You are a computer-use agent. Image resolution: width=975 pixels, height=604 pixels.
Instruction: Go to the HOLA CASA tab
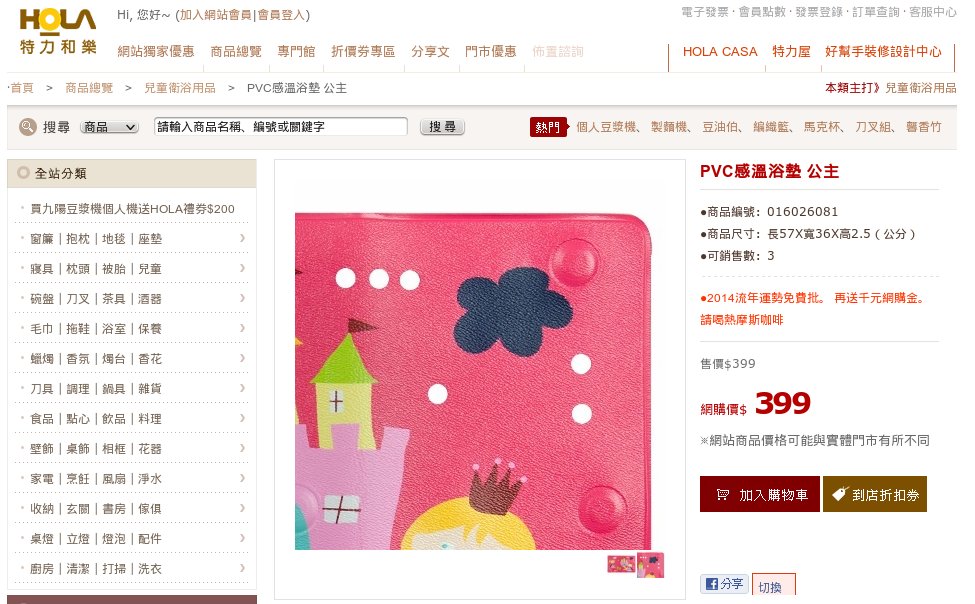pyautogui.click(x=720, y=52)
